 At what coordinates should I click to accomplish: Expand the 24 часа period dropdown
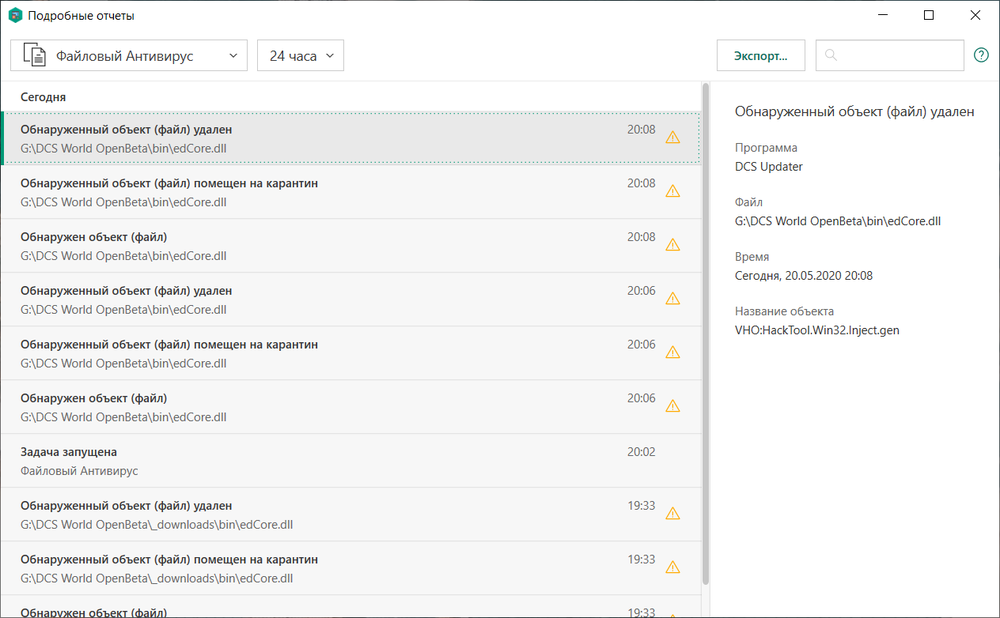[x=300, y=56]
